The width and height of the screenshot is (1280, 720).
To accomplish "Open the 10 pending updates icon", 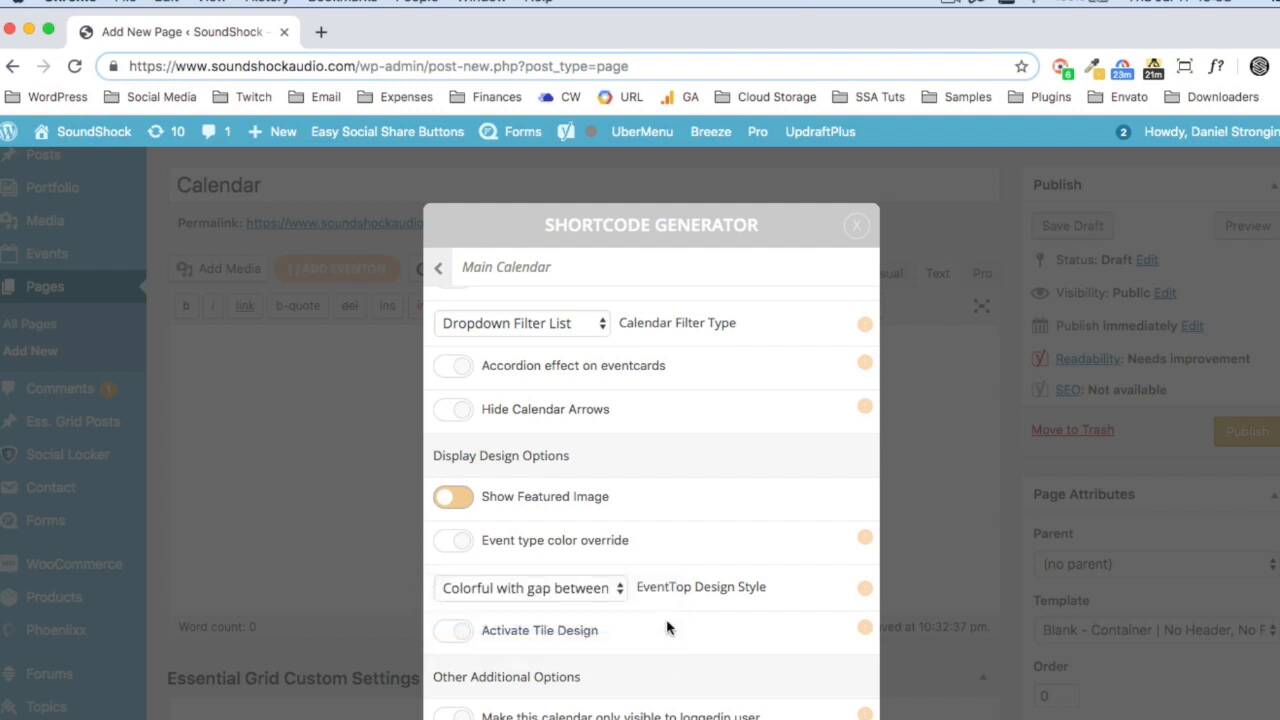I will click(166, 132).
